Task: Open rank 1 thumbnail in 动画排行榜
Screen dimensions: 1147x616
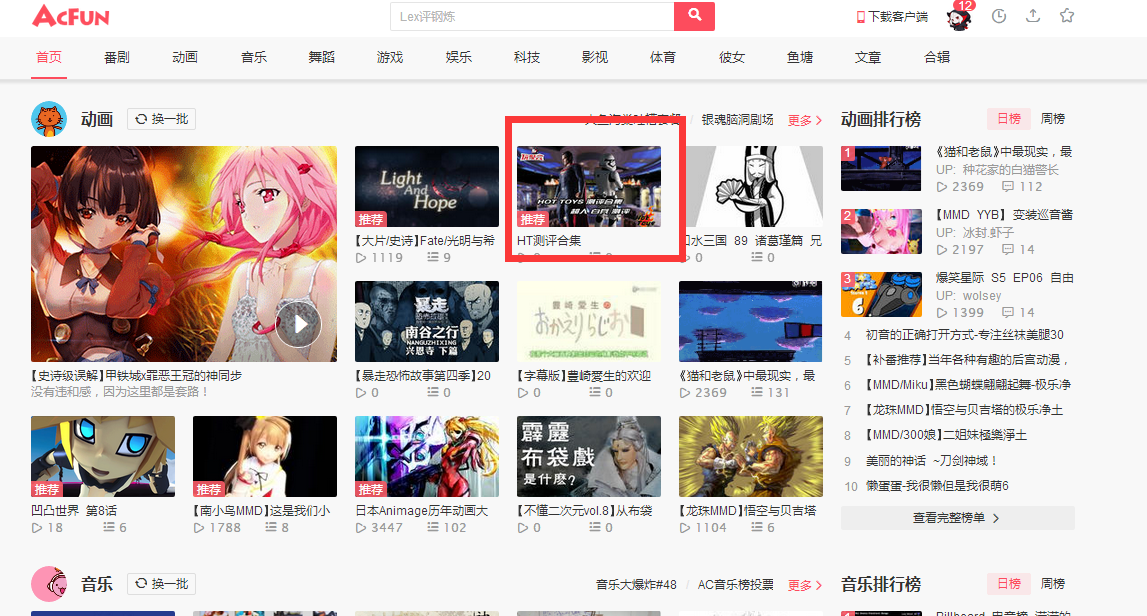Action: pyautogui.click(x=881, y=168)
